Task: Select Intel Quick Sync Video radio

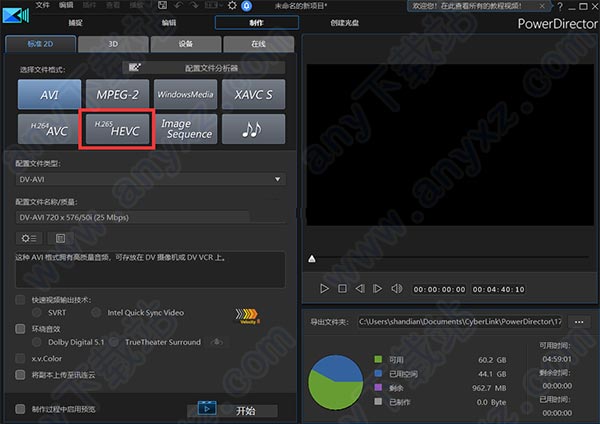Action: point(96,313)
